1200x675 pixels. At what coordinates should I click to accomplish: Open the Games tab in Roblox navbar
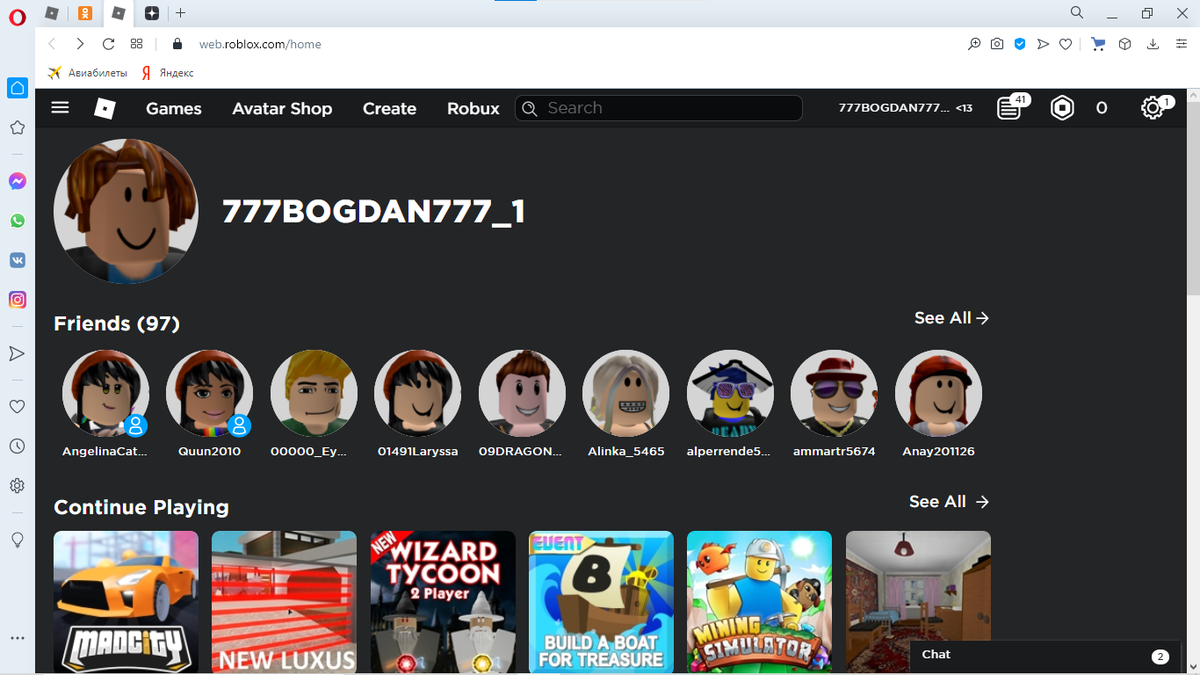[x=174, y=108]
